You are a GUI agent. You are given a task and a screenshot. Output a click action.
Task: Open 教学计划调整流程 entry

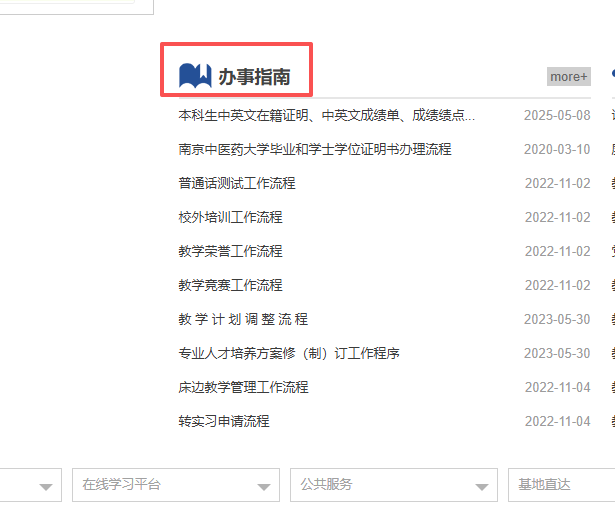pos(243,319)
